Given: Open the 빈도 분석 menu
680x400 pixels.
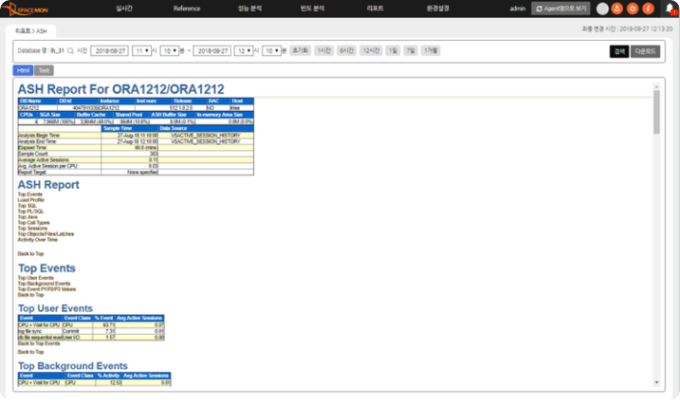Looking at the screenshot, I should pyautogui.click(x=312, y=8).
